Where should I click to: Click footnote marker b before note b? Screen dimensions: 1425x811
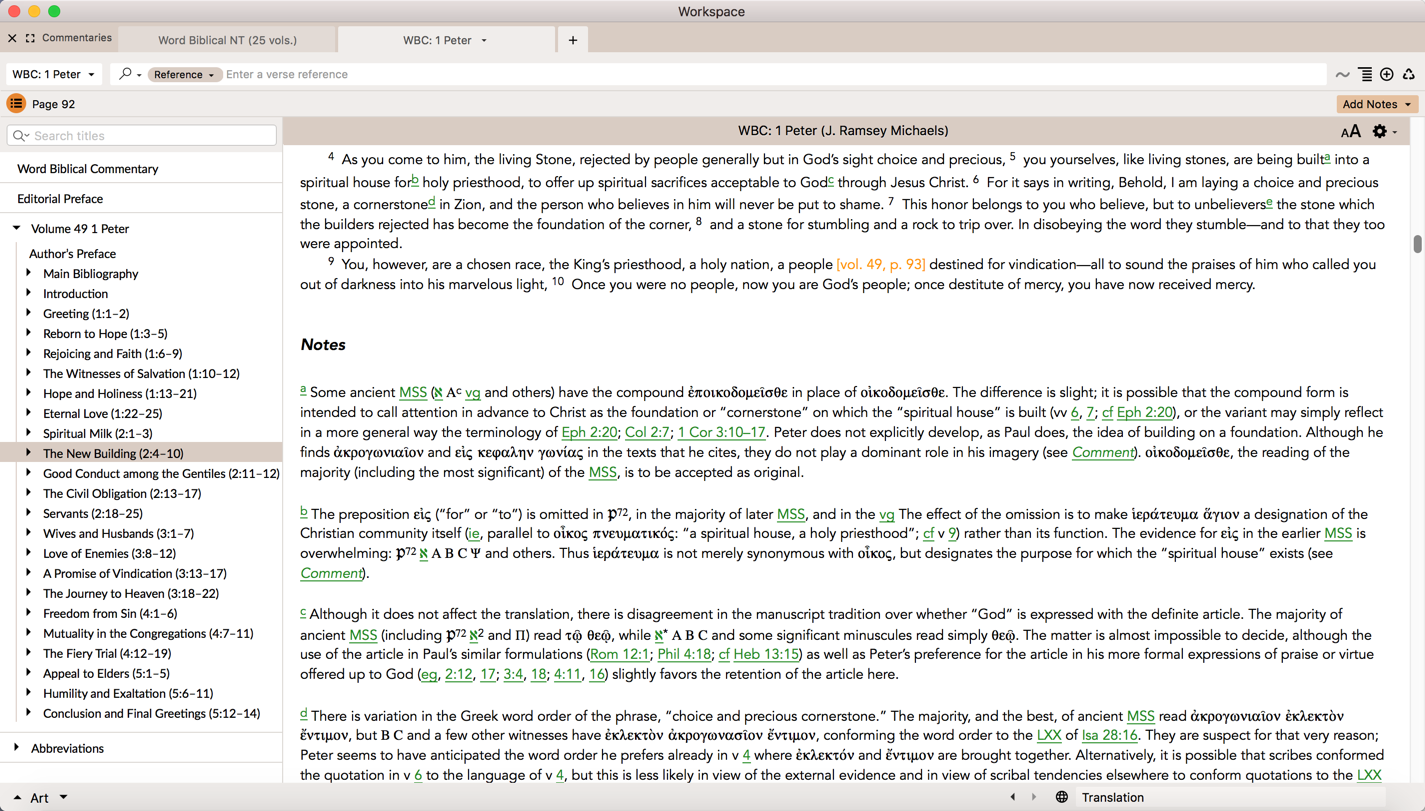[304, 512]
